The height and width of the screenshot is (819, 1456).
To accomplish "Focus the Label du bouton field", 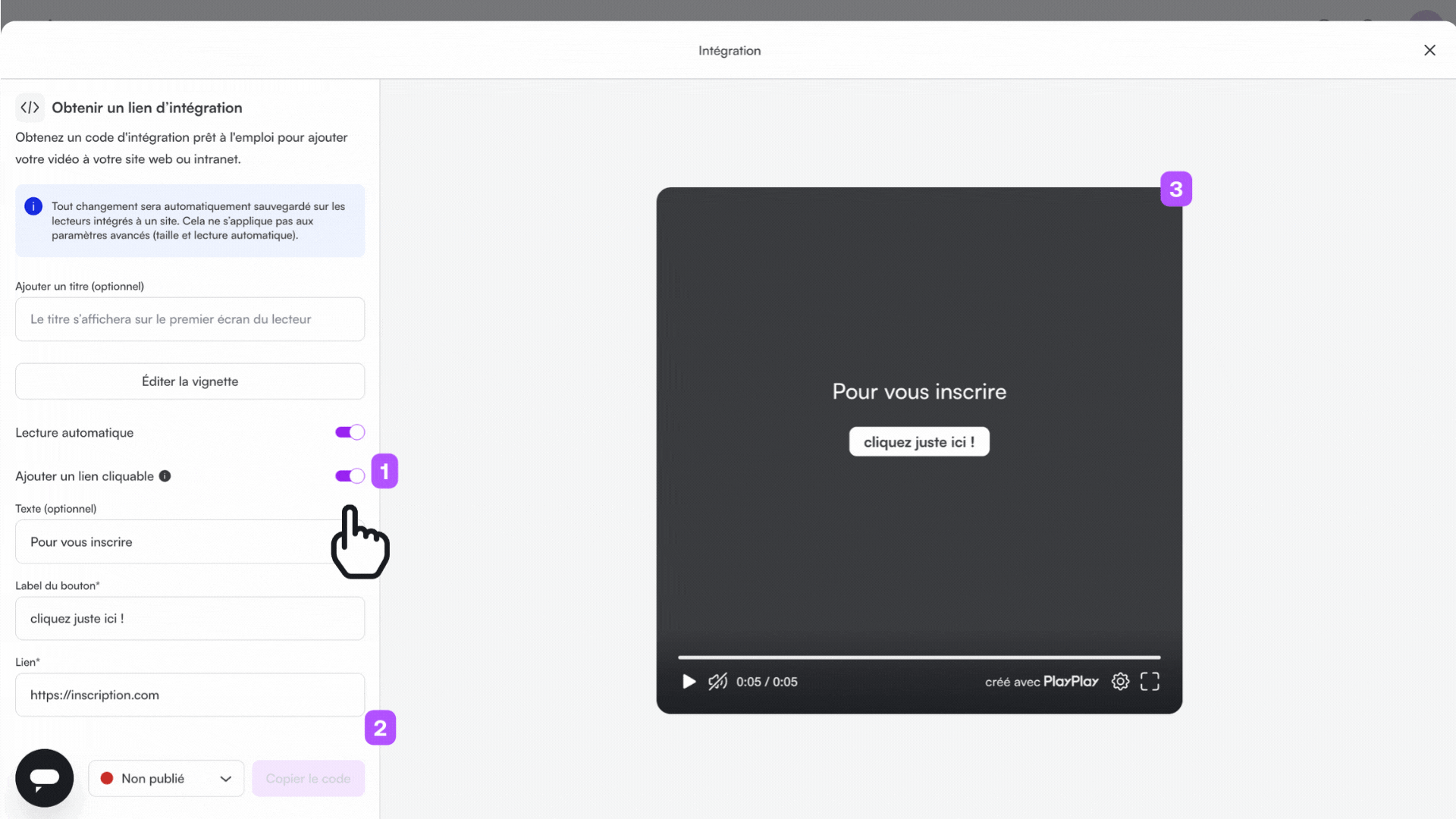I will pos(190,619).
